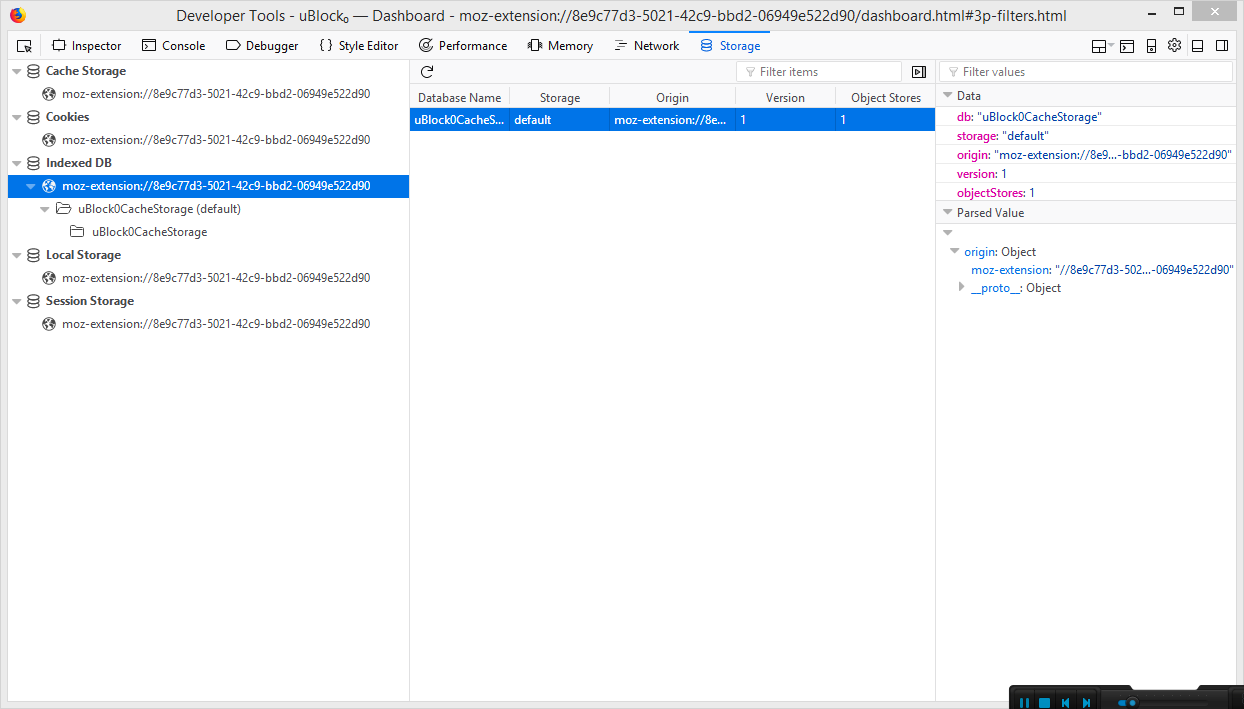Image resolution: width=1244 pixels, height=709 pixels.
Task: Select moz-extension host under Cookies
Action: click(208, 140)
